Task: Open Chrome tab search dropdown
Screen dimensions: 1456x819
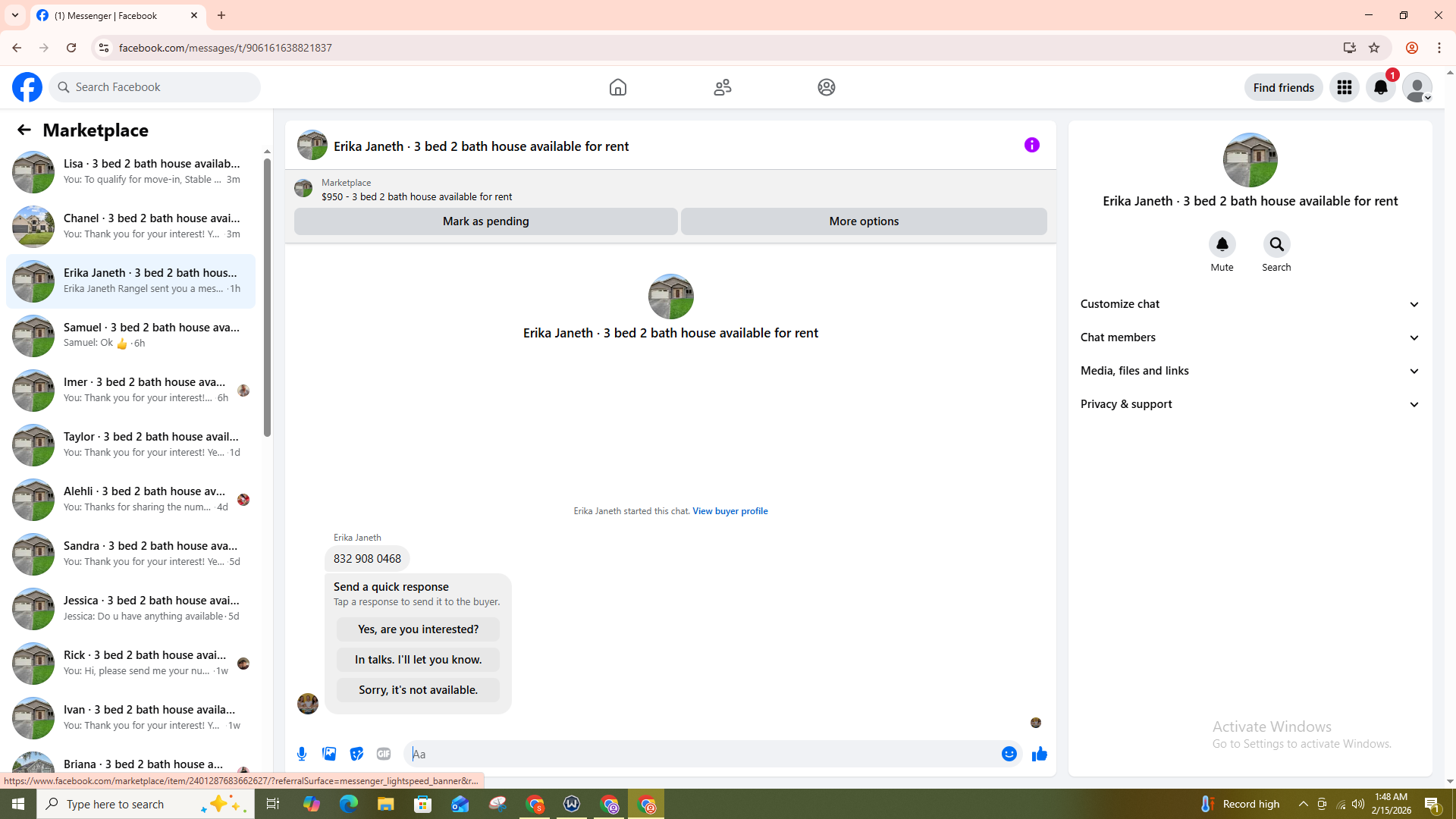Action: (x=15, y=15)
